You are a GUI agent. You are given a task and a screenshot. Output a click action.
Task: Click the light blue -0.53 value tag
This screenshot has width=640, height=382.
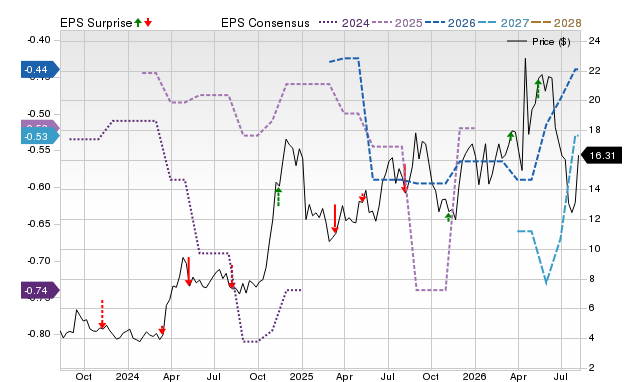click(x=40, y=136)
